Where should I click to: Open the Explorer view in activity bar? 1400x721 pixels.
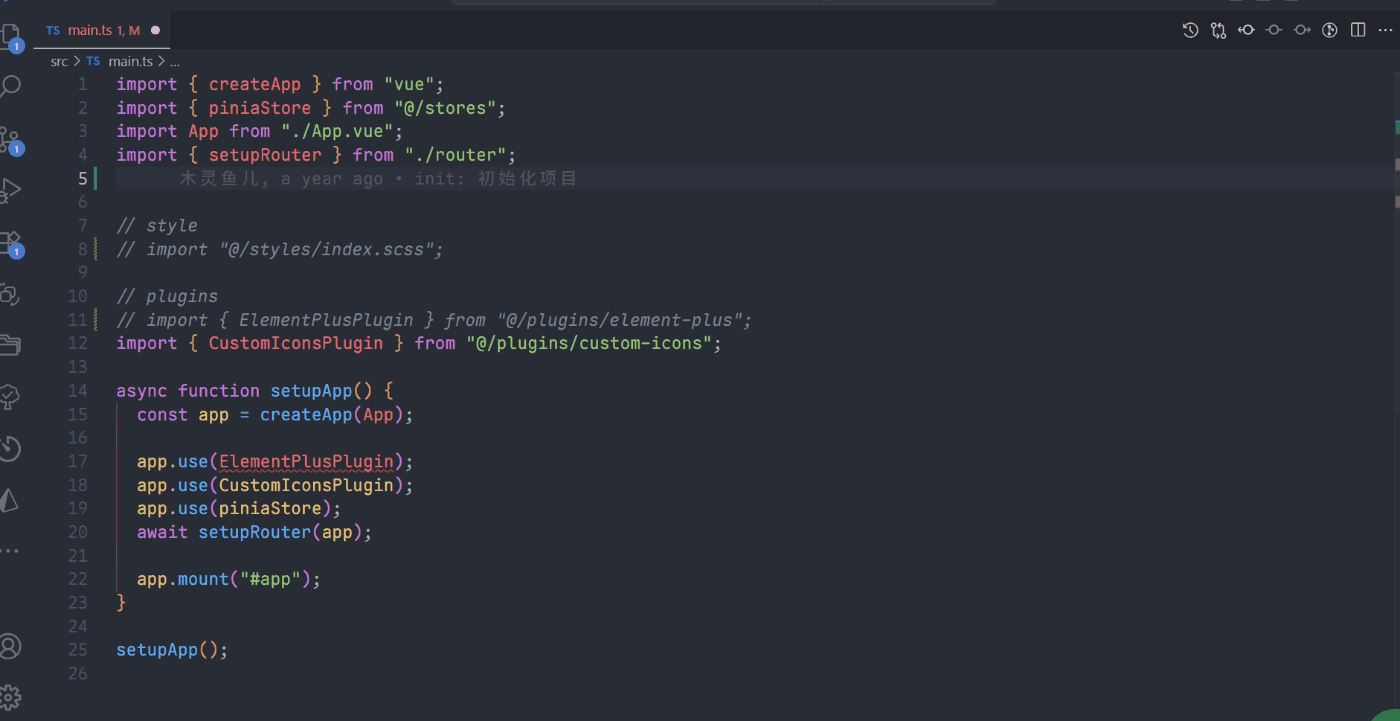click(10, 36)
